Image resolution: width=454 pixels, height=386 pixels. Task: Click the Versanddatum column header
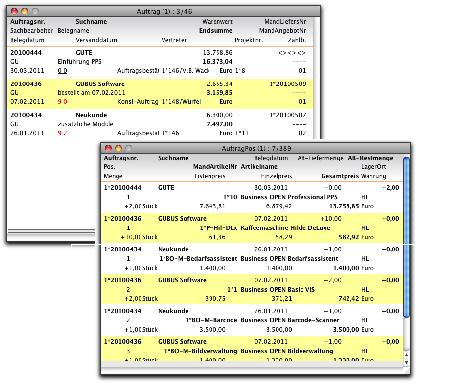click(96, 40)
